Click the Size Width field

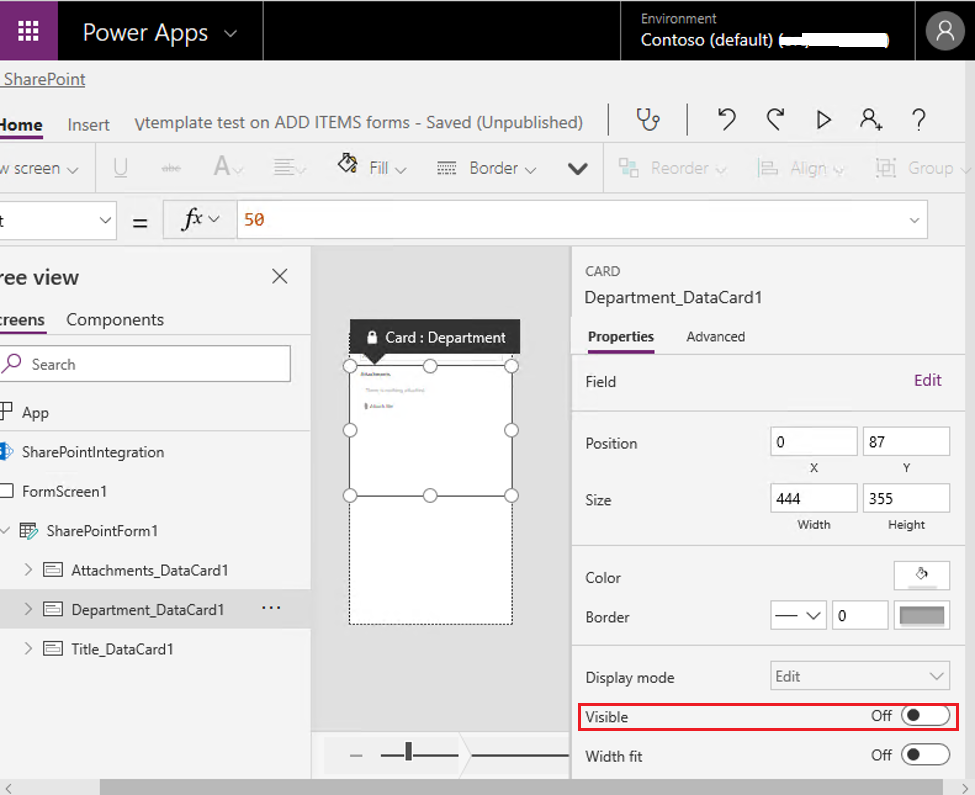coord(813,498)
